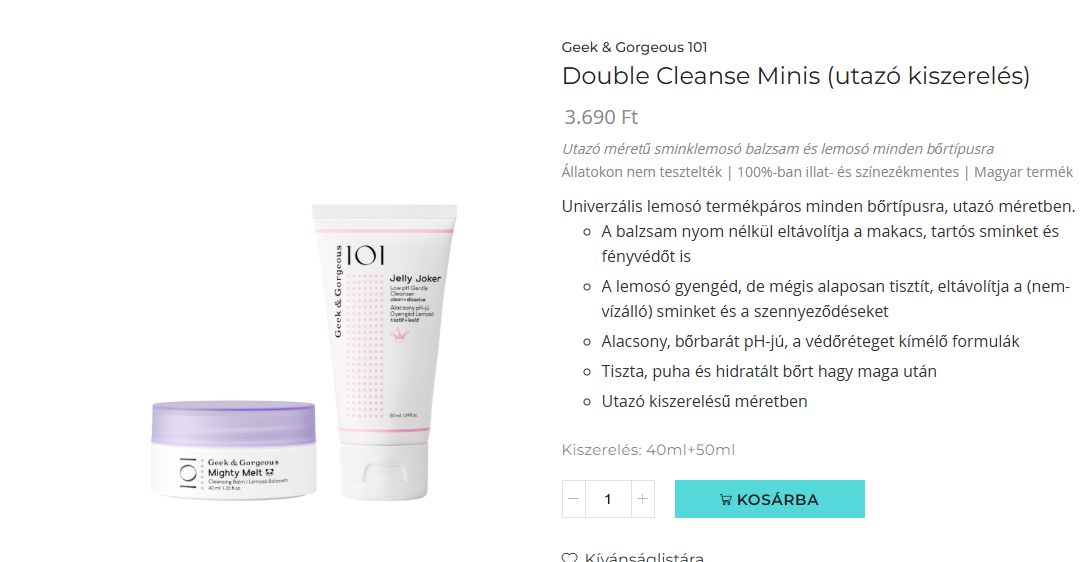Select the Magyar termék label
This screenshot has width=1084, height=562.
point(1023,171)
